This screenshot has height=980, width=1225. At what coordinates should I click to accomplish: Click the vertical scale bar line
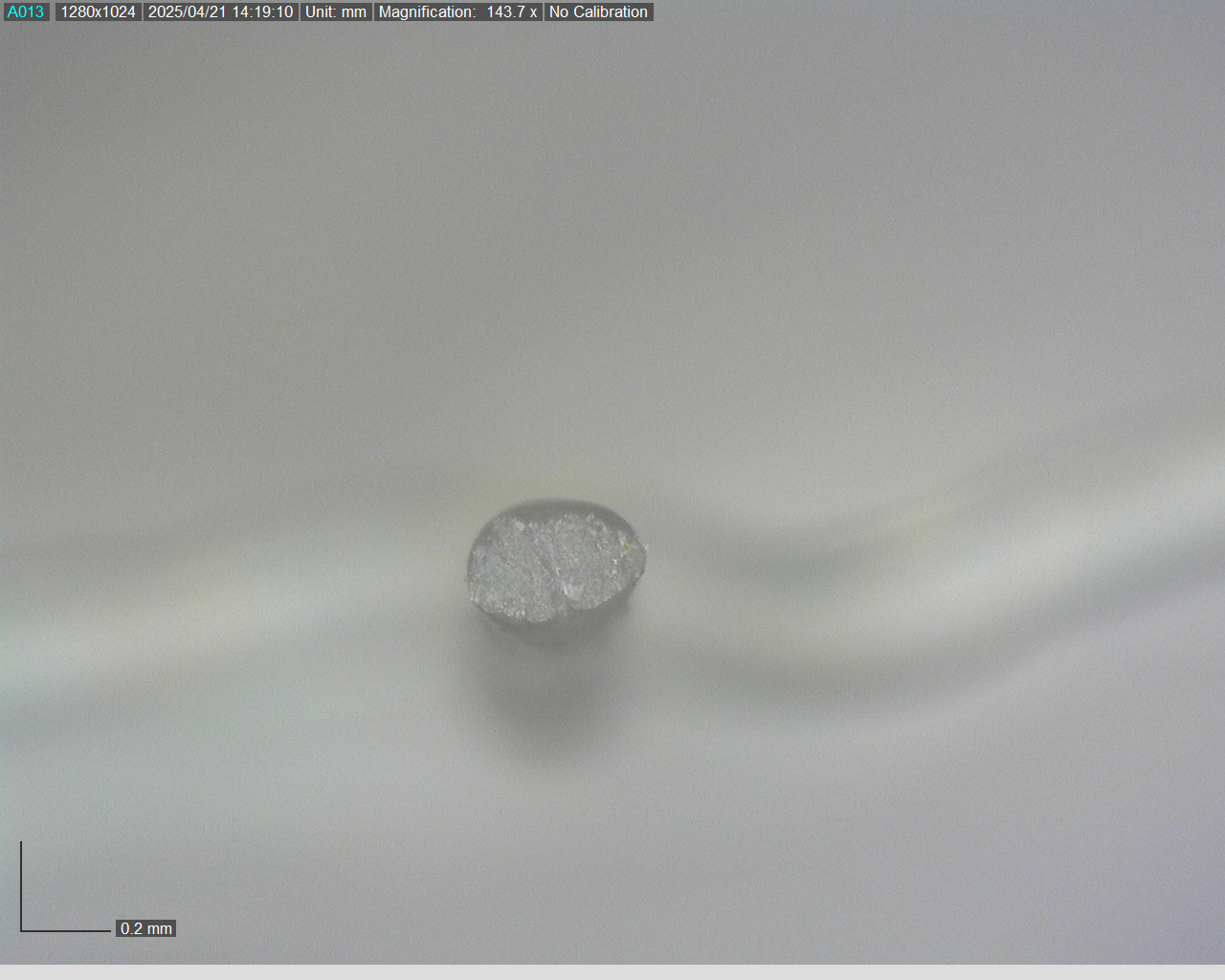tap(21, 885)
